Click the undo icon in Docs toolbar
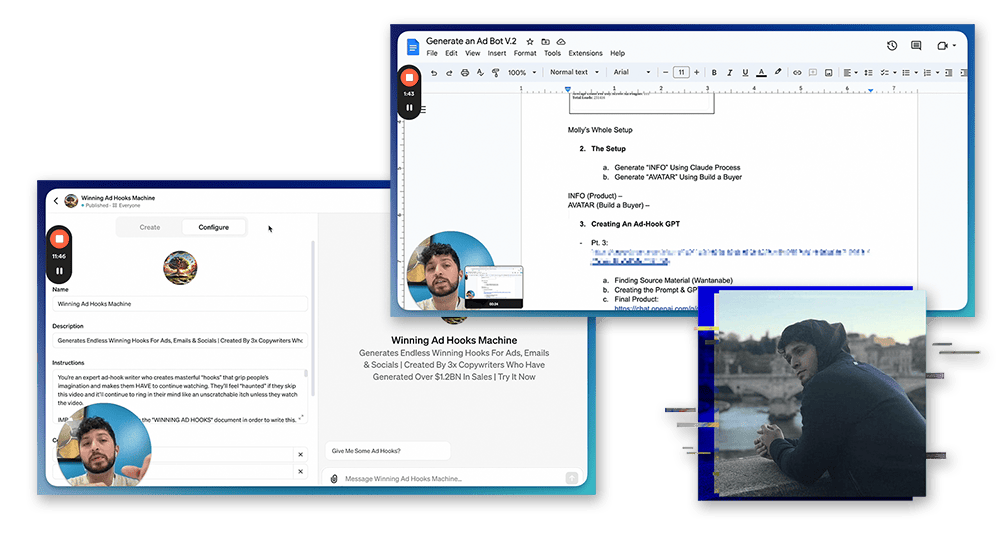Screen dimensions: 1000x538 [x=434, y=73]
